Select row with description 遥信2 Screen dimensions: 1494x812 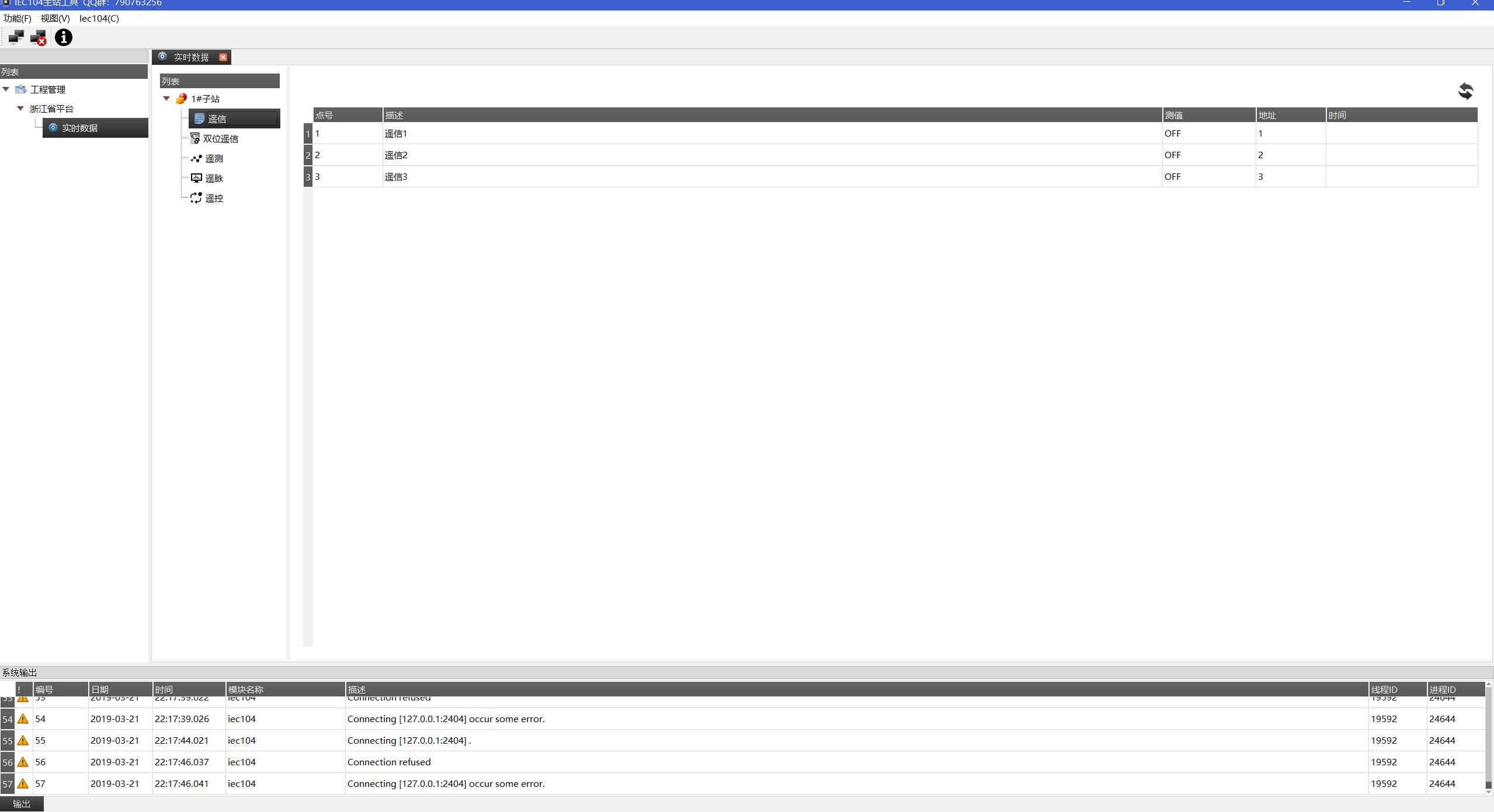(x=396, y=155)
